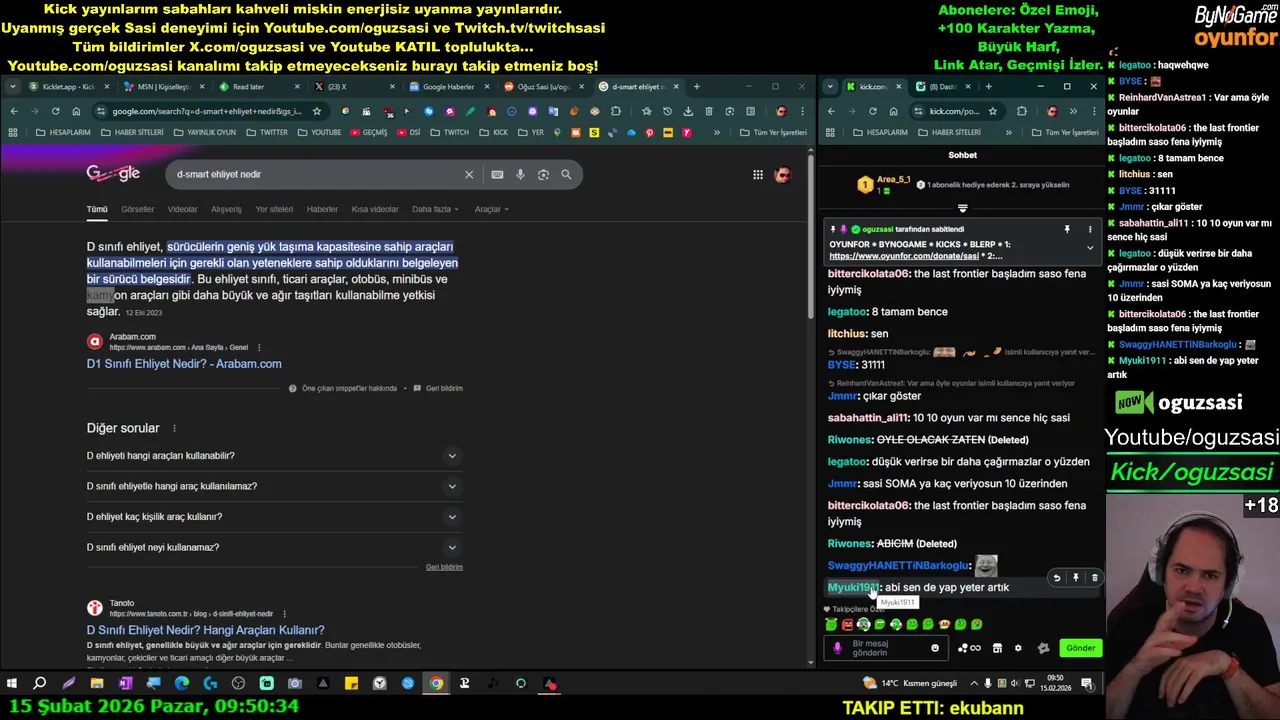Viewport: 1280px width, 720px height.
Task: Open tab search dropdown in Kick window
Action: point(830,87)
